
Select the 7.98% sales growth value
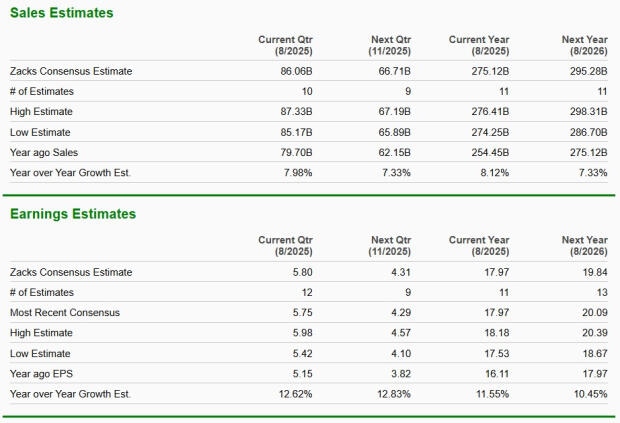coord(298,172)
